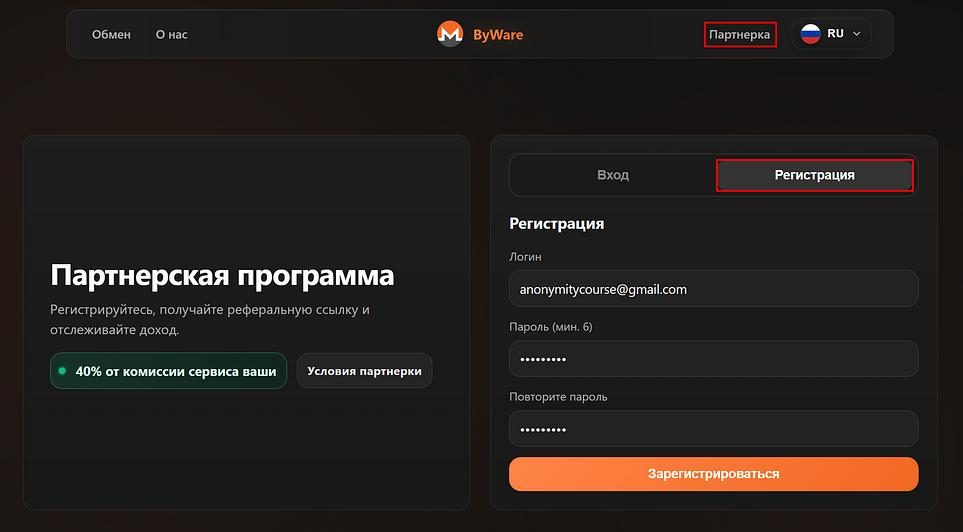Open Условия партнерки button
963x532 pixels.
click(364, 371)
